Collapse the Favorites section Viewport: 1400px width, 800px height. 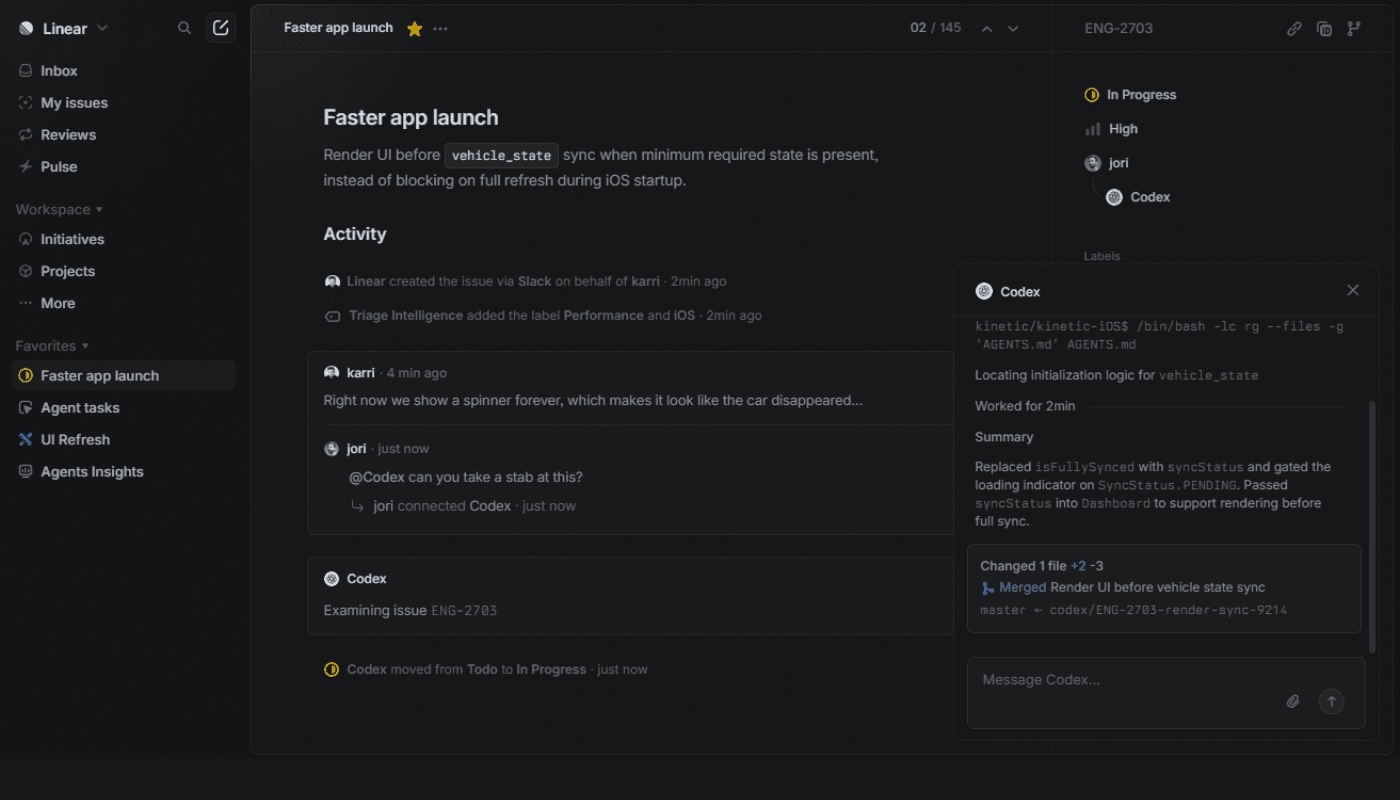click(52, 346)
